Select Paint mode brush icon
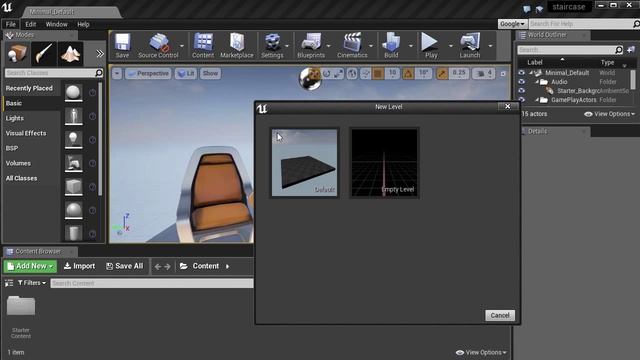Screen dimensions: 640x360 [44, 54]
